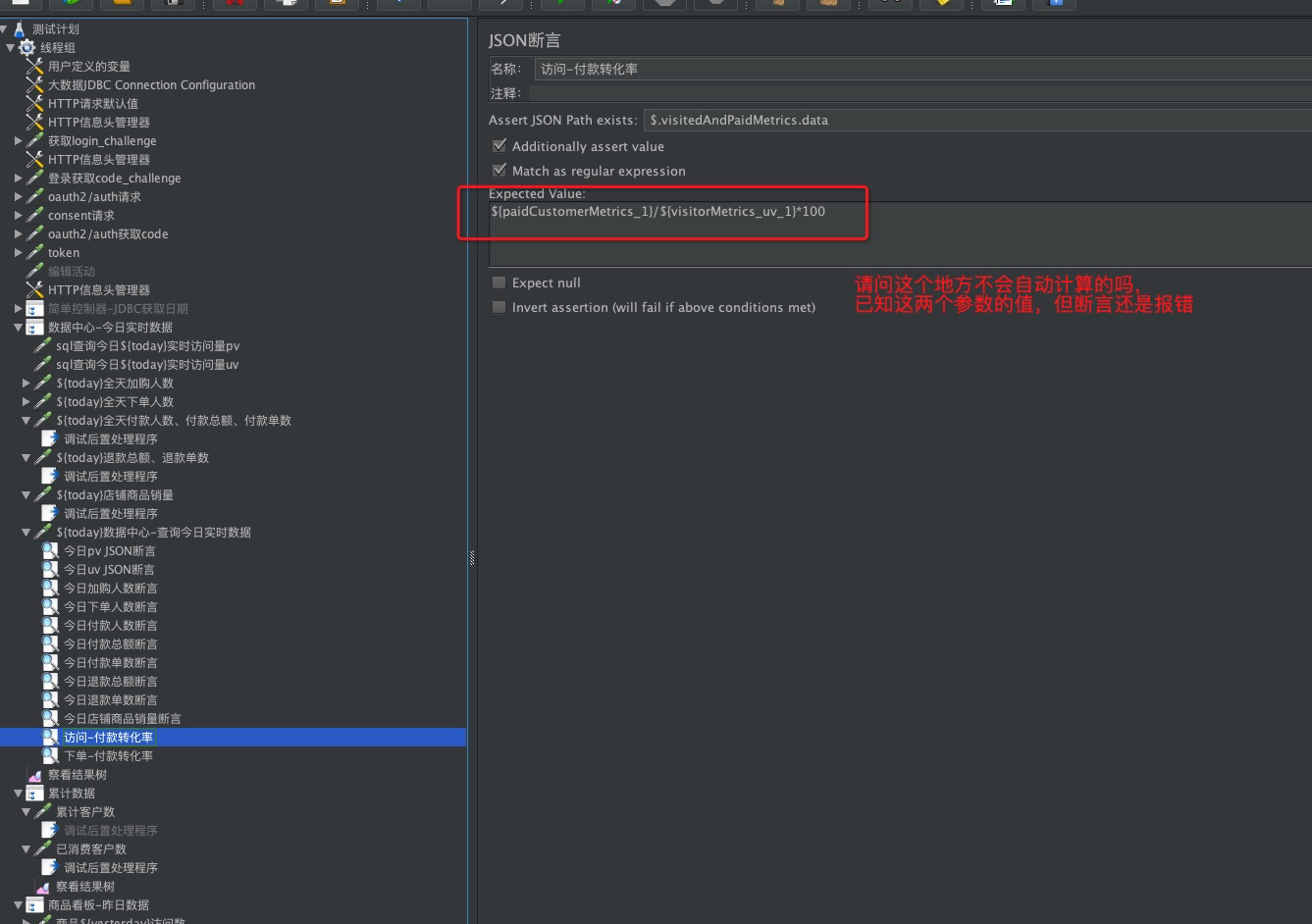
Task: Open a test plan using the open icon
Action: point(121,5)
